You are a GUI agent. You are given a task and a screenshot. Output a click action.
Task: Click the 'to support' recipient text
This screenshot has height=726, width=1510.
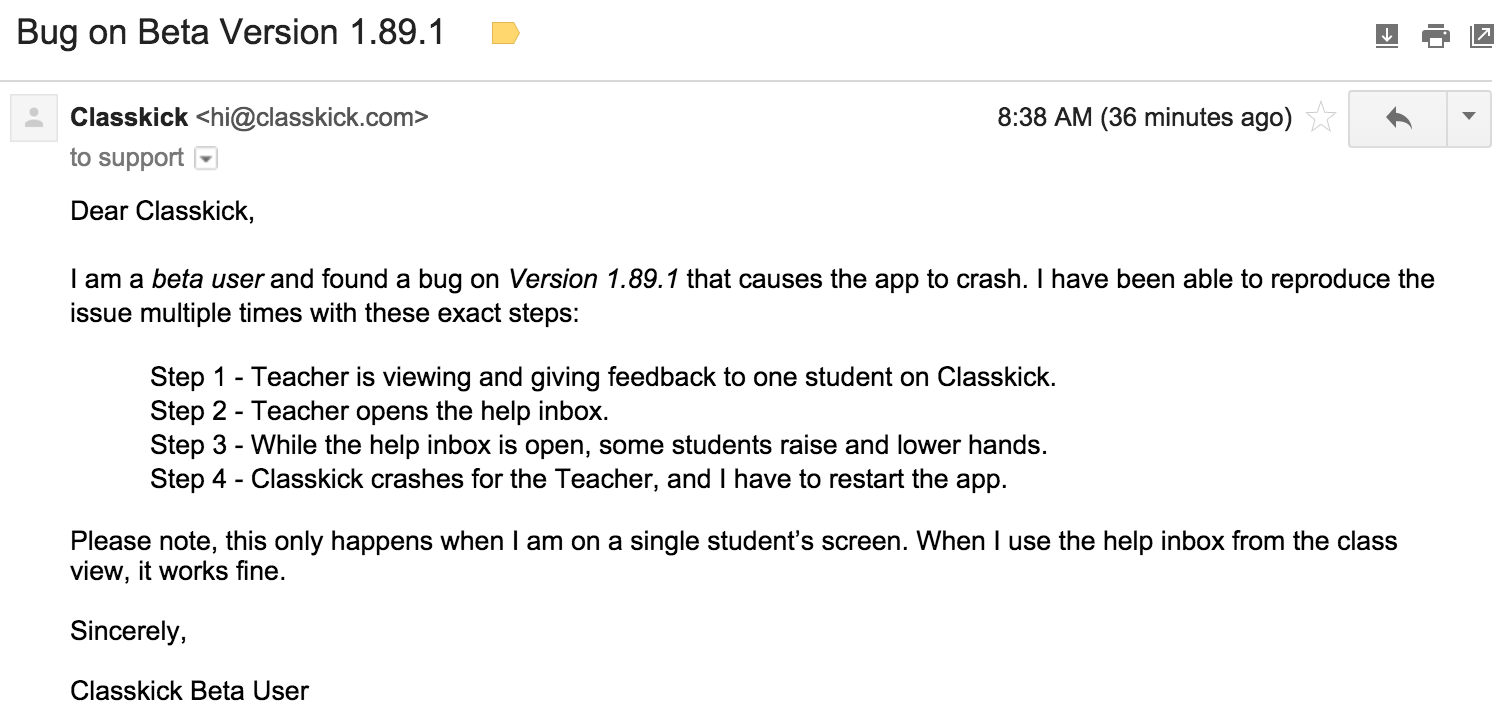[x=127, y=158]
